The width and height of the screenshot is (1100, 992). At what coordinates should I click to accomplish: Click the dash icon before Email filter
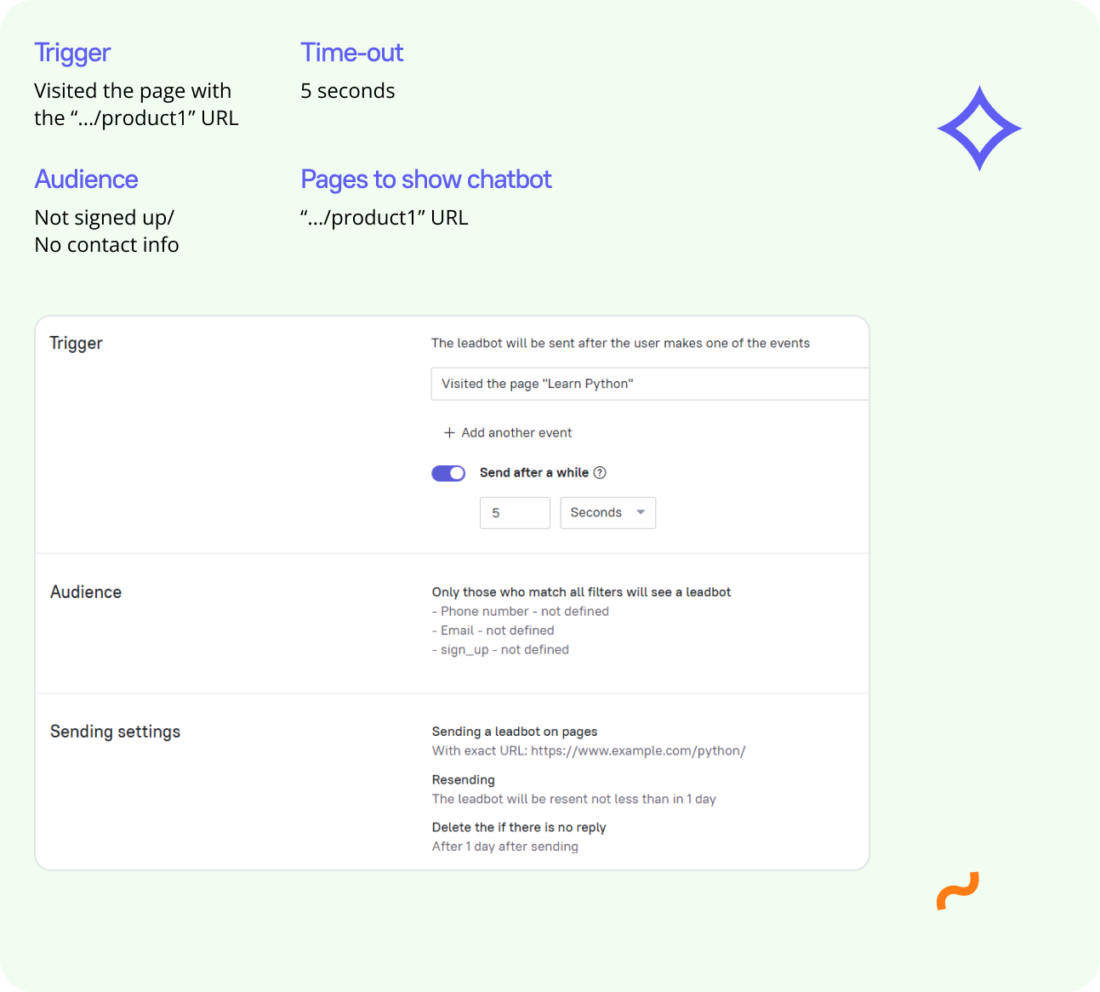[x=434, y=630]
